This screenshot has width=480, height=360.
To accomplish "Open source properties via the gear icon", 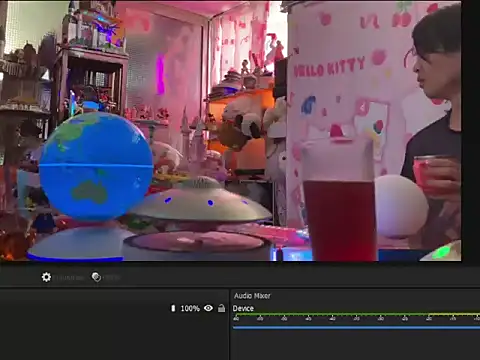I will pyautogui.click(x=46, y=277).
